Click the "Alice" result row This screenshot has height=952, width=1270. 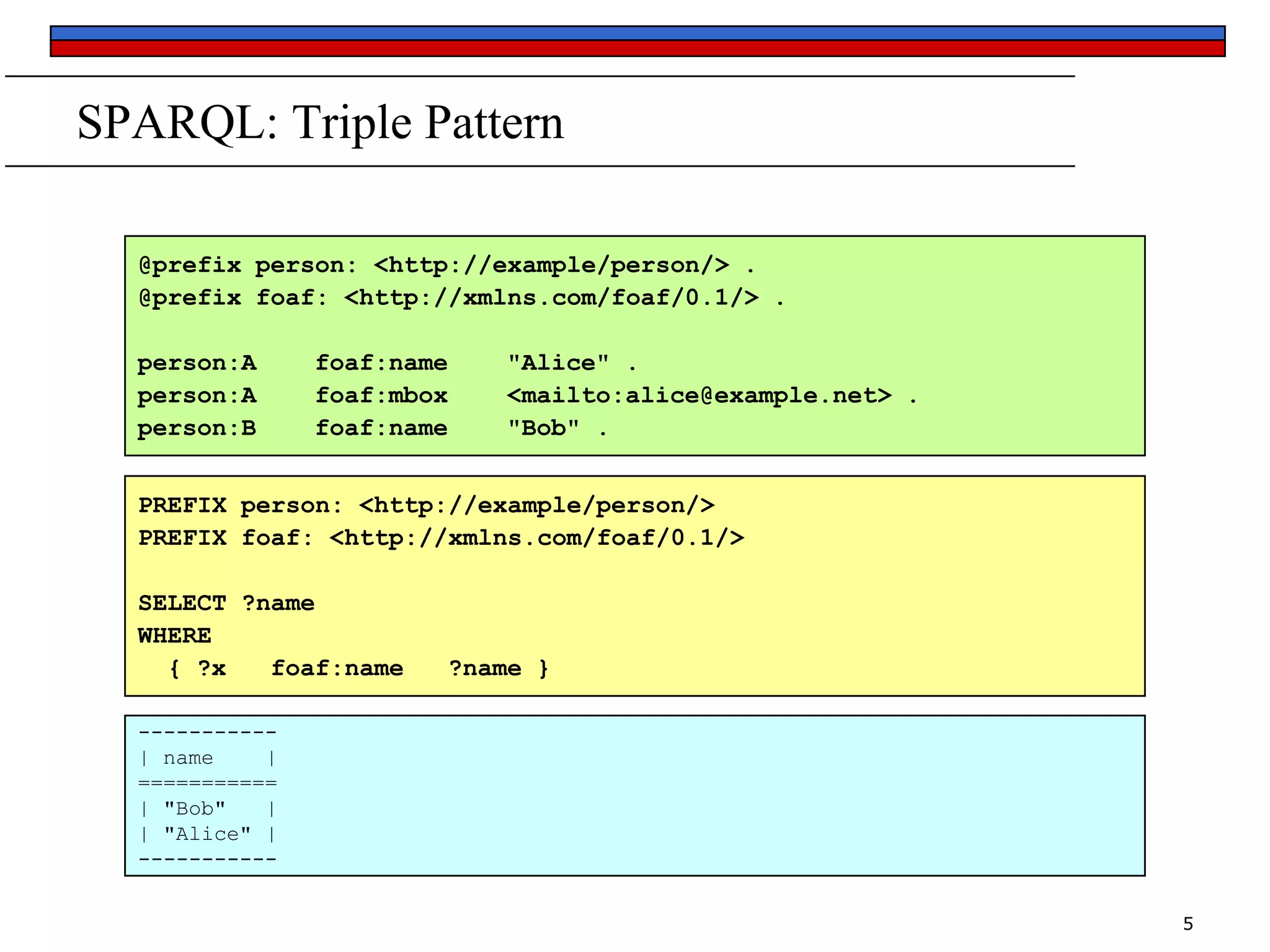click(x=208, y=834)
